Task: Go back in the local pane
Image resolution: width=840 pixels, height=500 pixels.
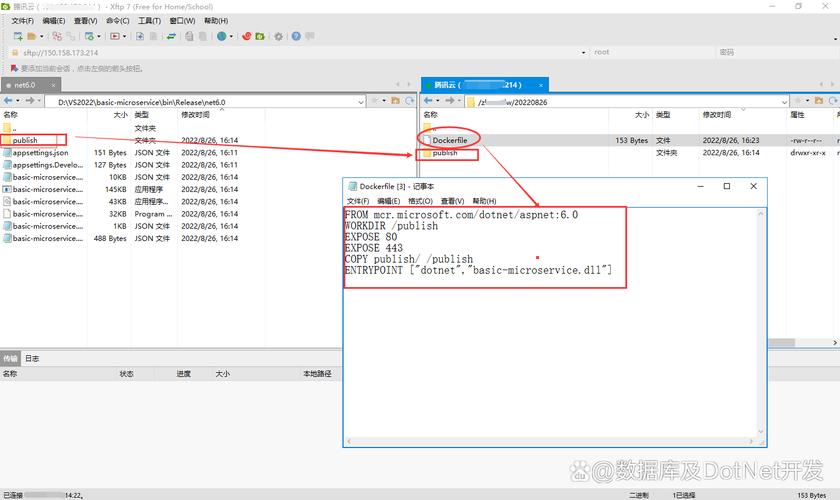Action: 8,100
